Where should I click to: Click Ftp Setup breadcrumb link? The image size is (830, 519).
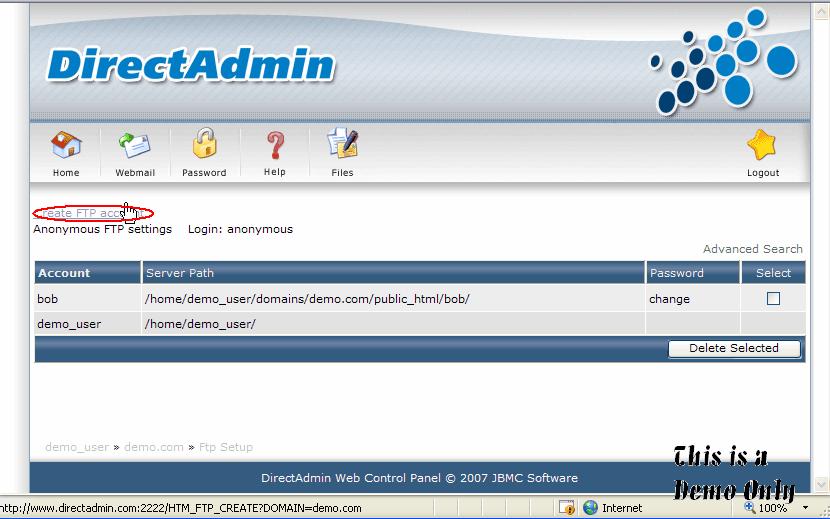[x=225, y=447]
